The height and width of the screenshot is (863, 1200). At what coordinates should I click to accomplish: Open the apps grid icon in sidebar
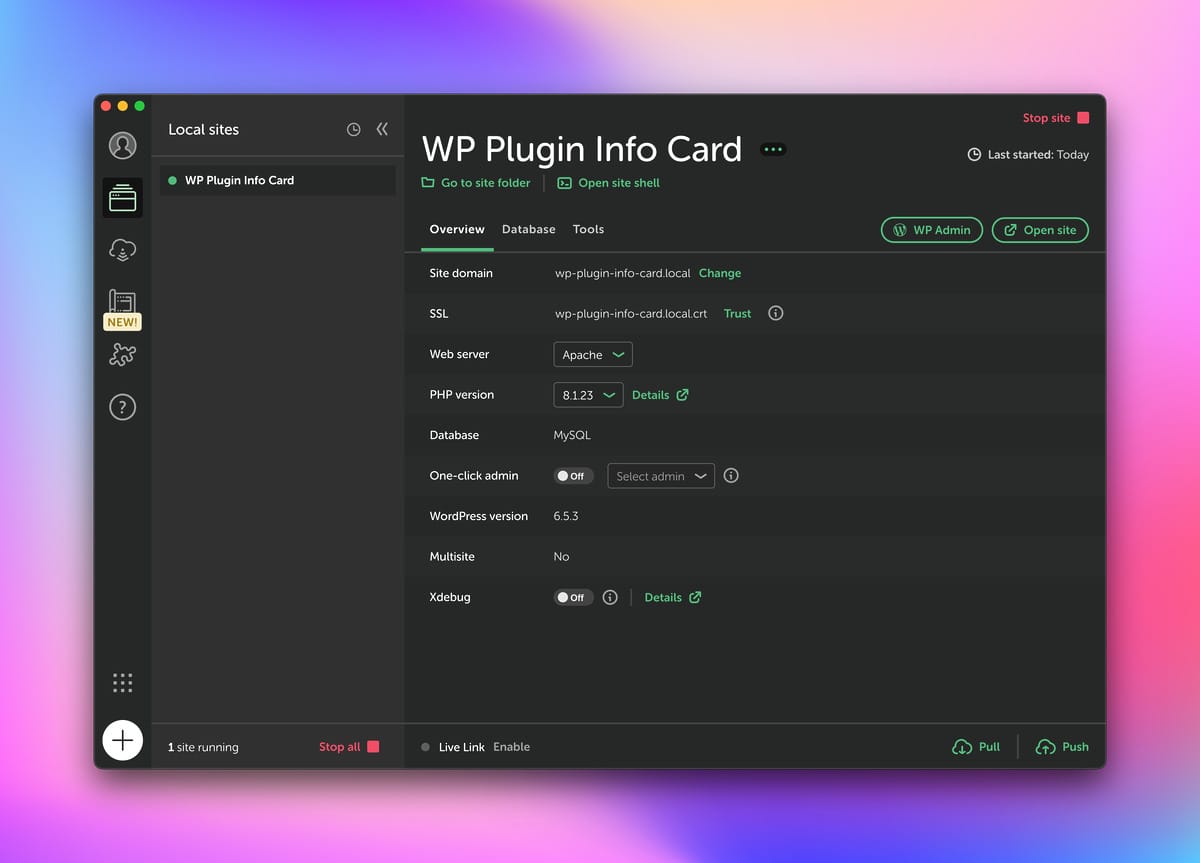(x=122, y=683)
